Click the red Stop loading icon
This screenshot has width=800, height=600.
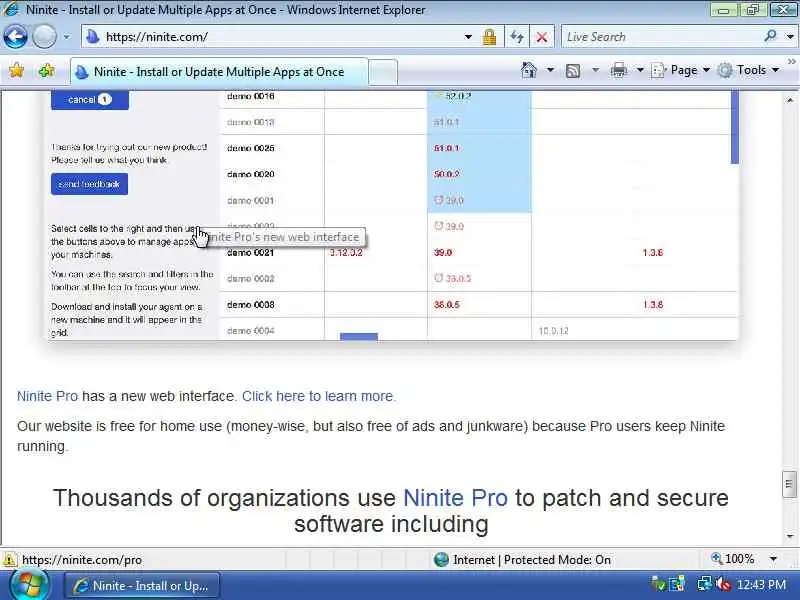pyautogui.click(x=542, y=37)
